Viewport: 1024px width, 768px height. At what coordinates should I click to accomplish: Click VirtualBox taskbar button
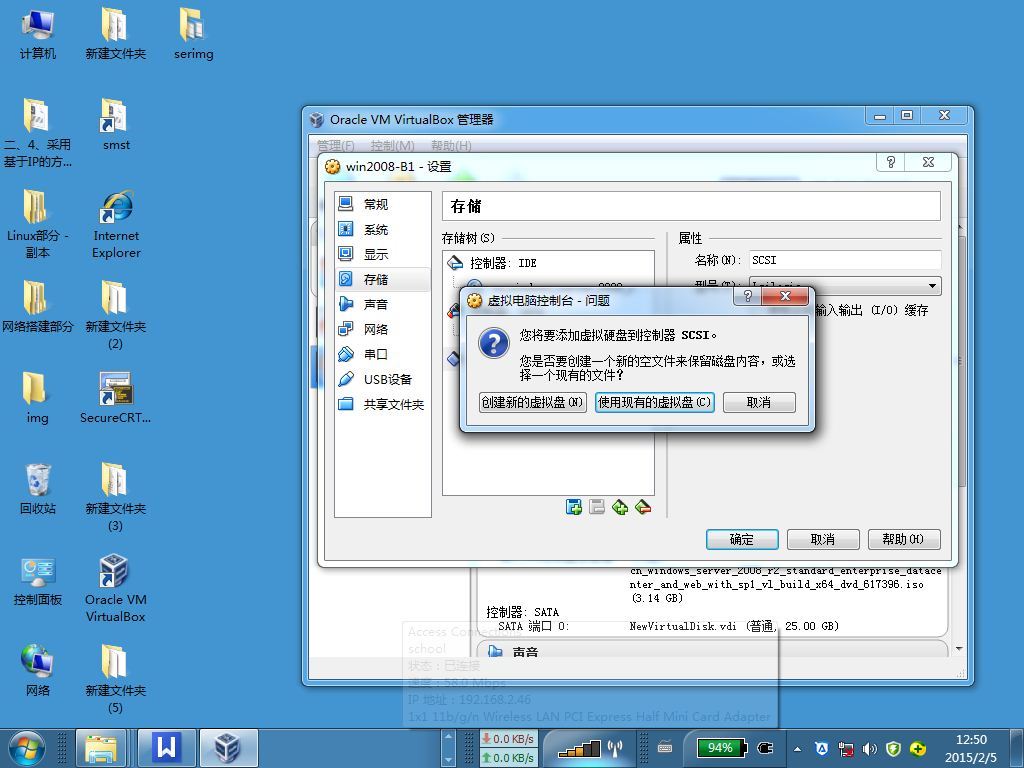click(228, 748)
